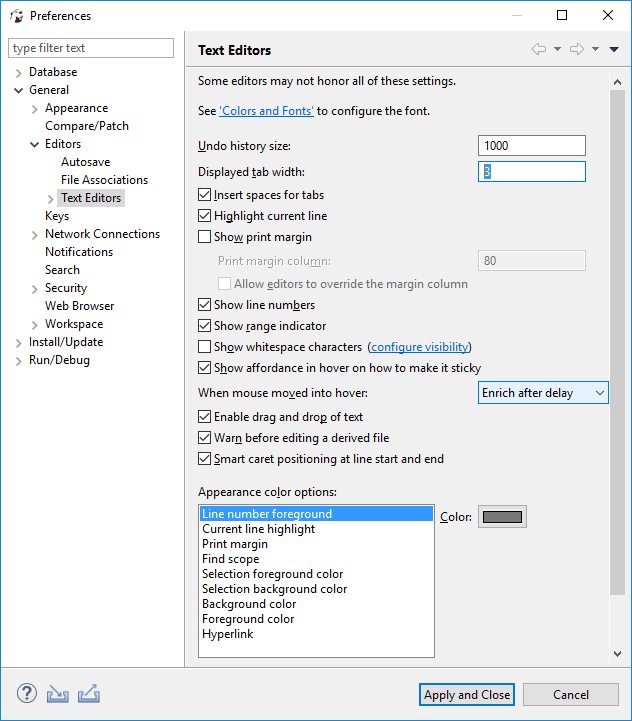Collapse the Editors tree node
This screenshot has width=632, height=721.
(34, 144)
